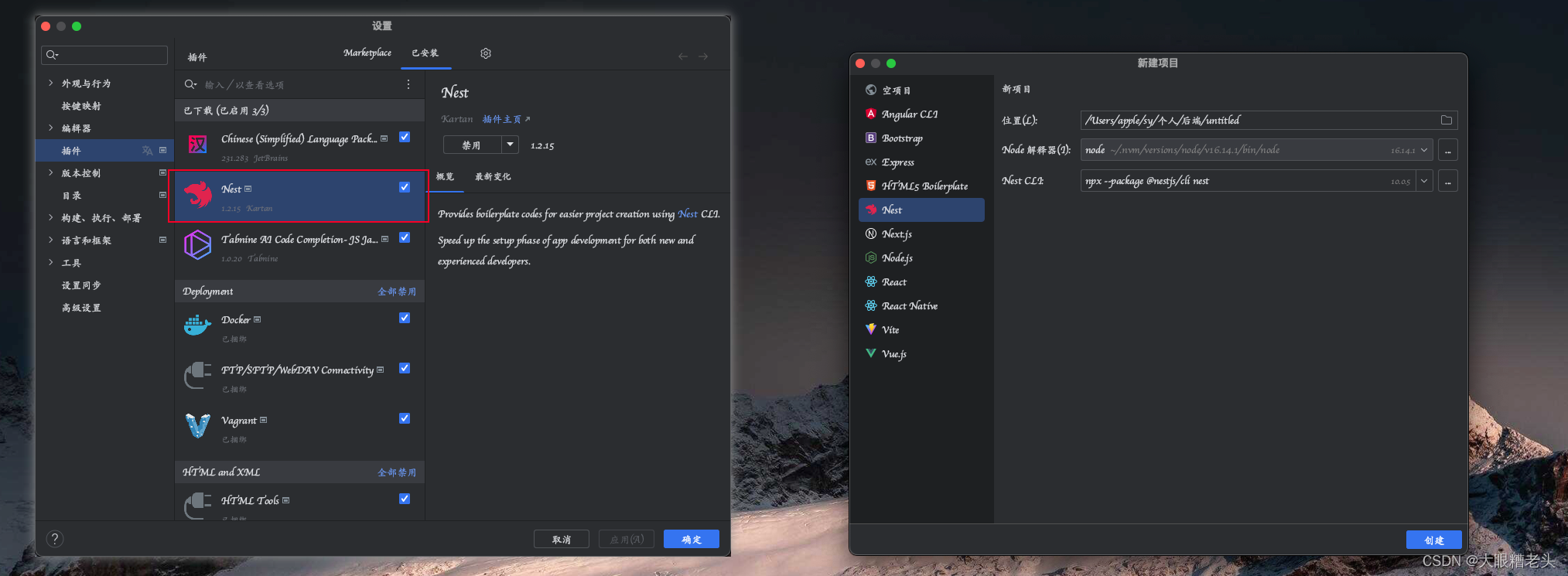Image resolution: width=1568 pixels, height=576 pixels.
Task: Click the Chinese Language Pack plugin icon
Action: 198,145
